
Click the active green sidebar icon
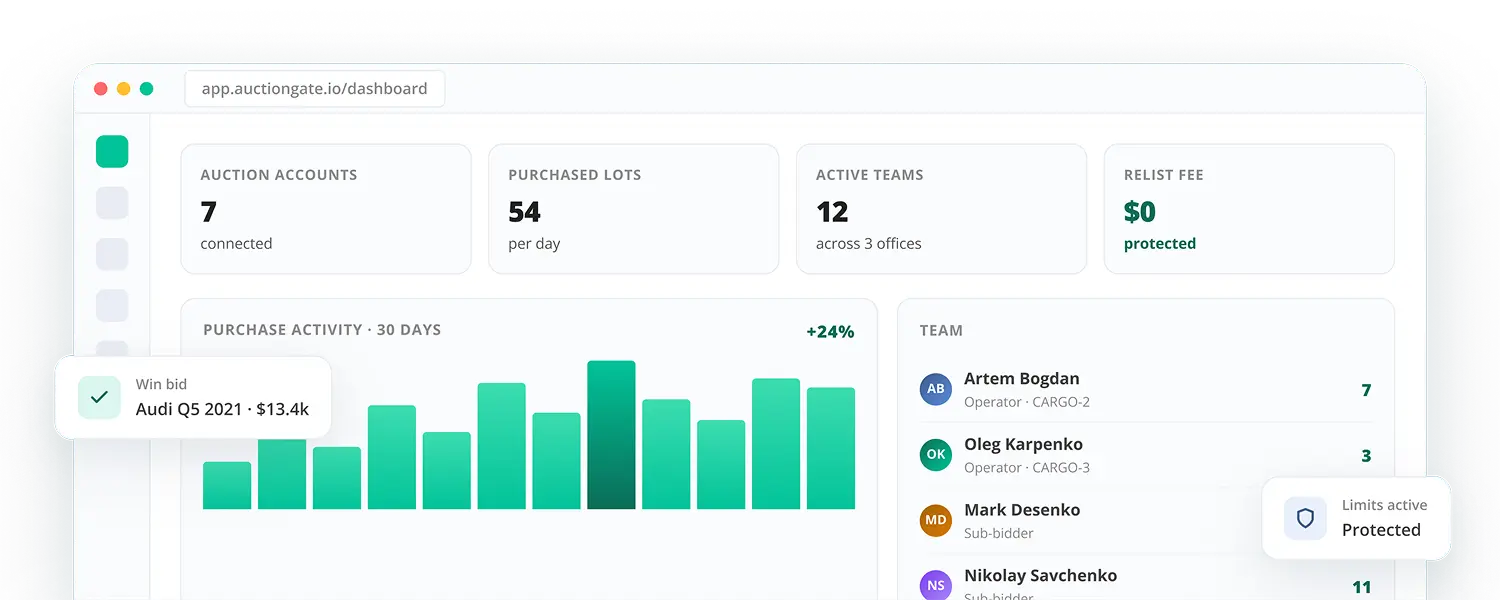[x=112, y=152]
